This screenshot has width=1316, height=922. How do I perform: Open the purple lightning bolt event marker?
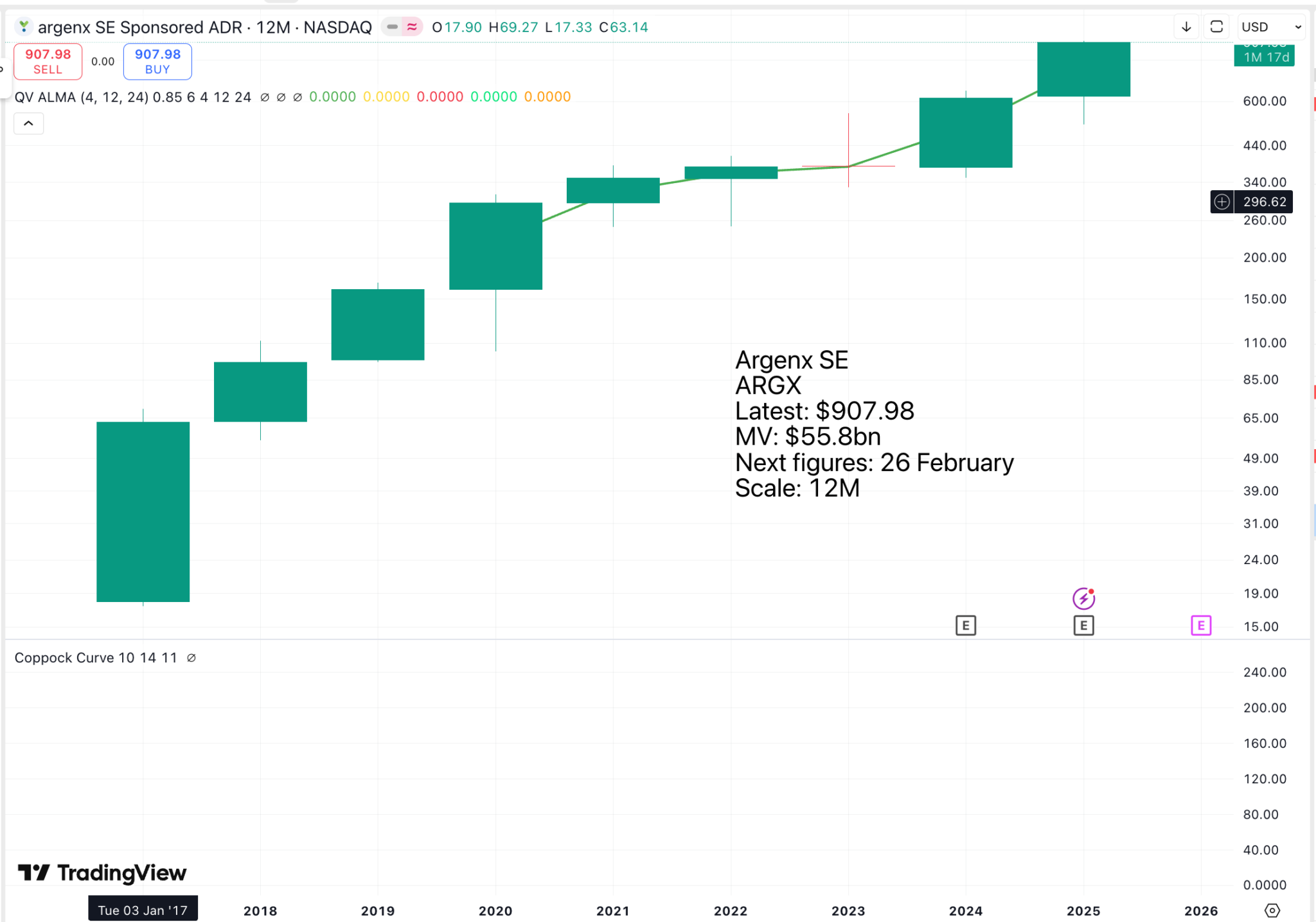coord(1083,599)
